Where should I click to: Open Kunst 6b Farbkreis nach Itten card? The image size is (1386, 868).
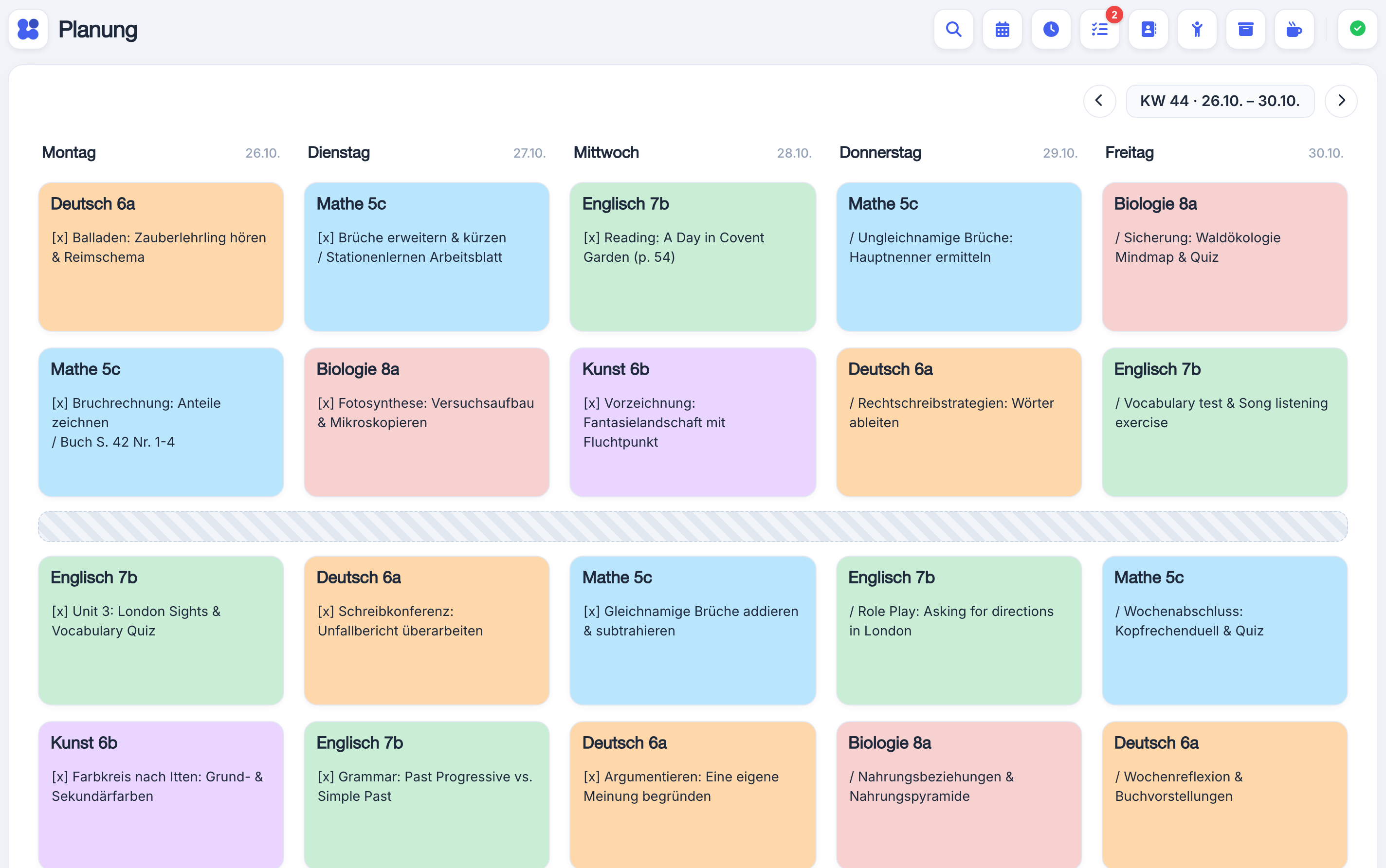point(161,795)
